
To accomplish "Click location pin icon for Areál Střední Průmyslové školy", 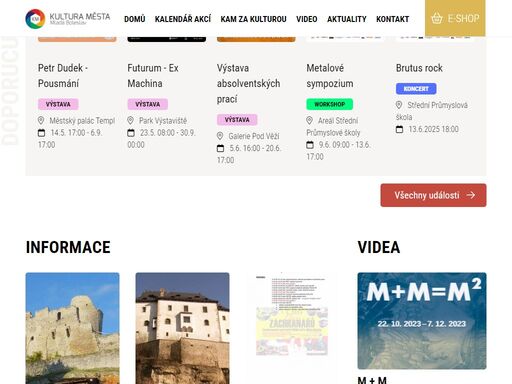I will click(x=310, y=120).
